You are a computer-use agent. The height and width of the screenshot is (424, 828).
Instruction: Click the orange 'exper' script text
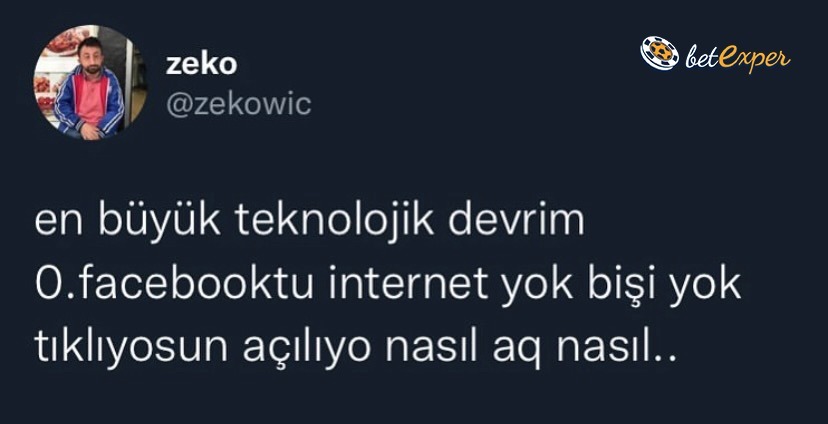754,58
